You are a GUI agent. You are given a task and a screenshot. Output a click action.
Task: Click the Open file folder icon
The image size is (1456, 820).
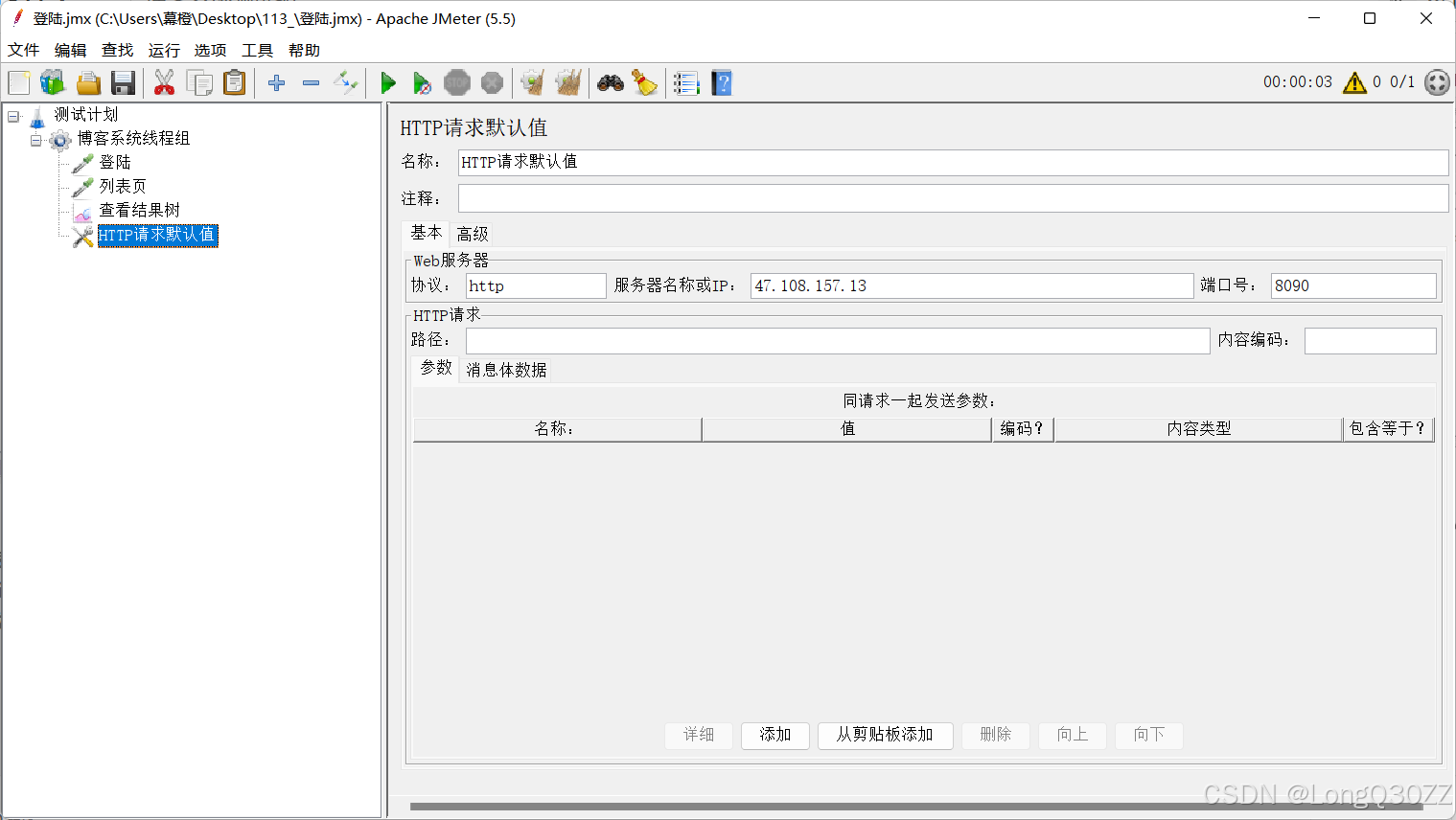pyautogui.click(x=88, y=83)
